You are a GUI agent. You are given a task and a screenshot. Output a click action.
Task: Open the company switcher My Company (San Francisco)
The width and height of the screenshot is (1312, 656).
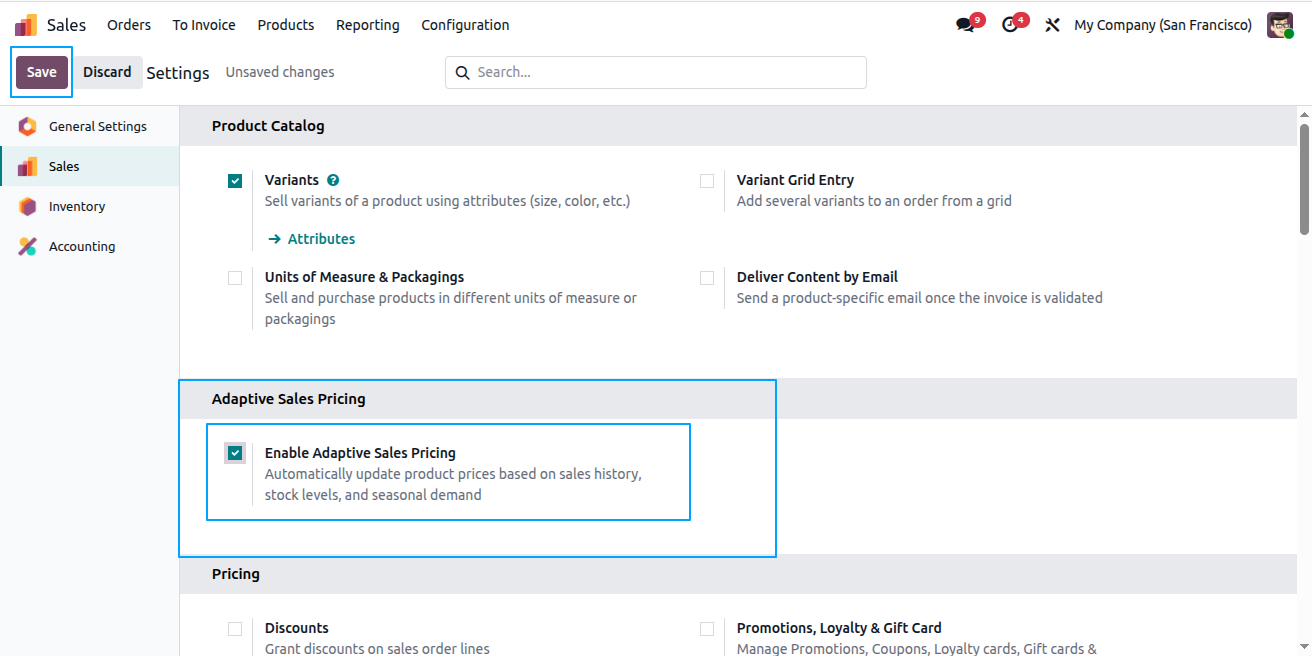coord(1163,25)
